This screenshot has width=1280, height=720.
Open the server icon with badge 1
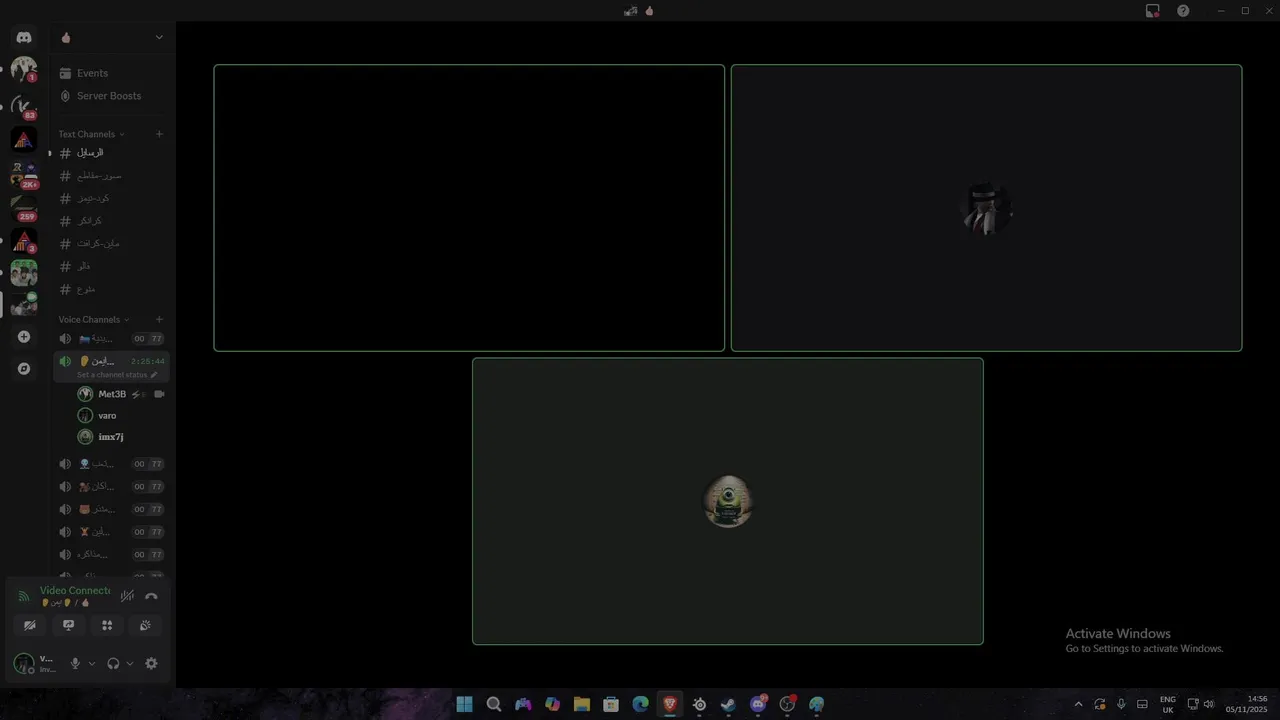coord(24,70)
